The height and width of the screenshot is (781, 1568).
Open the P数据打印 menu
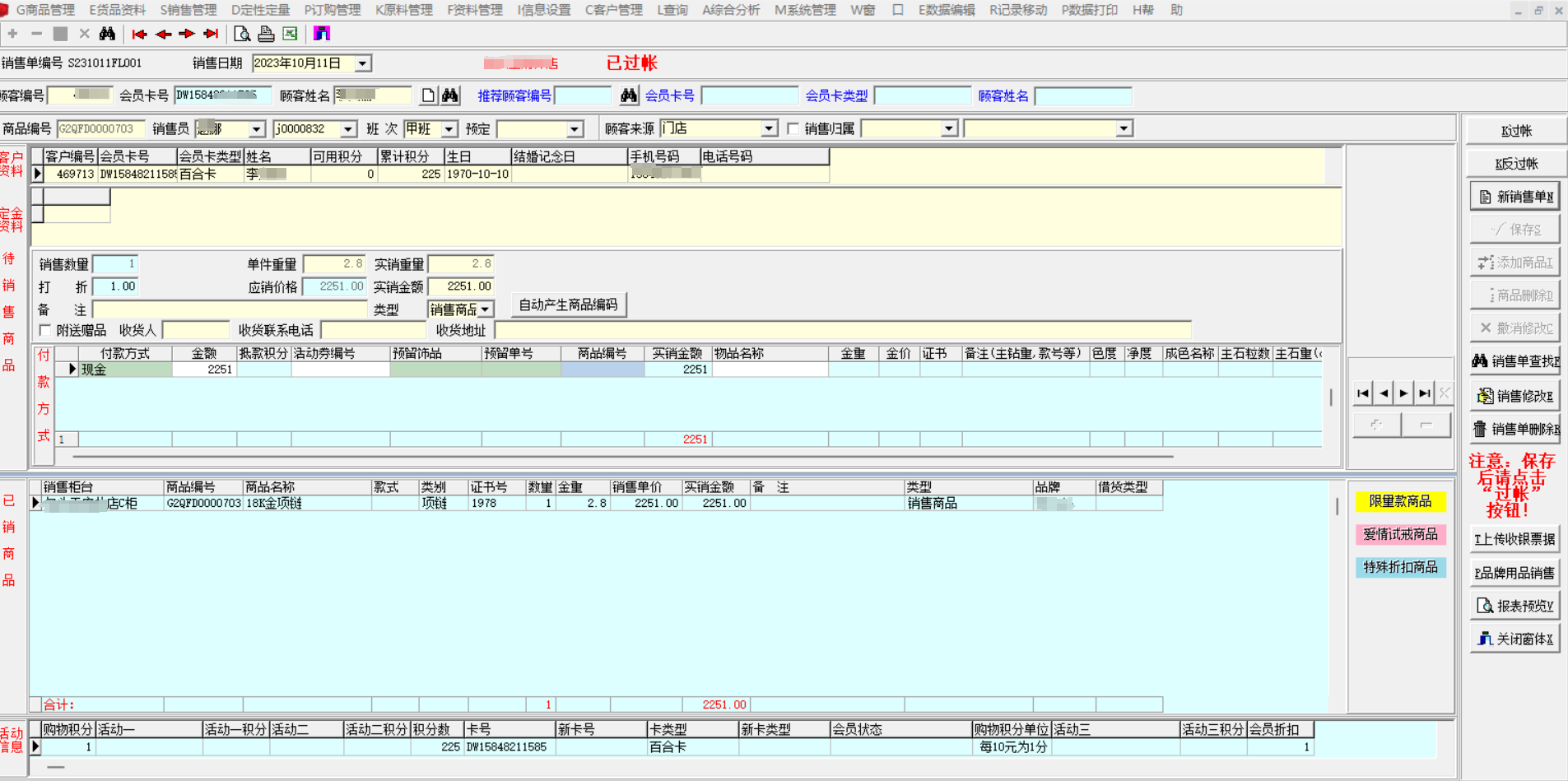[1089, 10]
